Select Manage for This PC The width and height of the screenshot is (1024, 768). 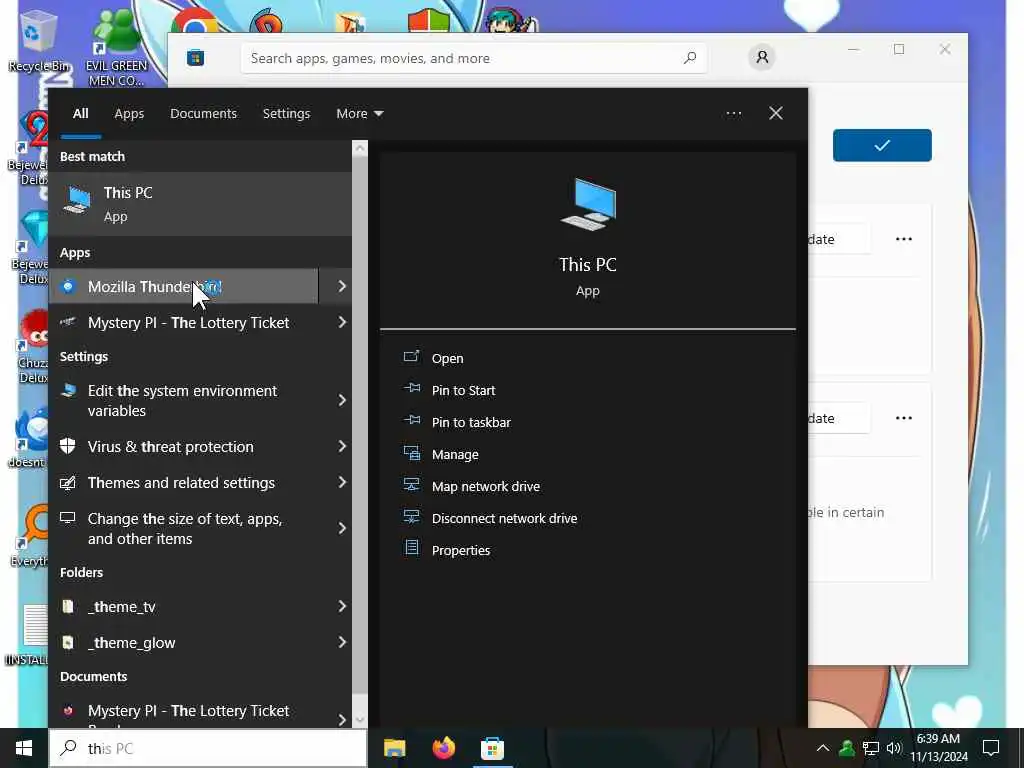coord(455,455)
